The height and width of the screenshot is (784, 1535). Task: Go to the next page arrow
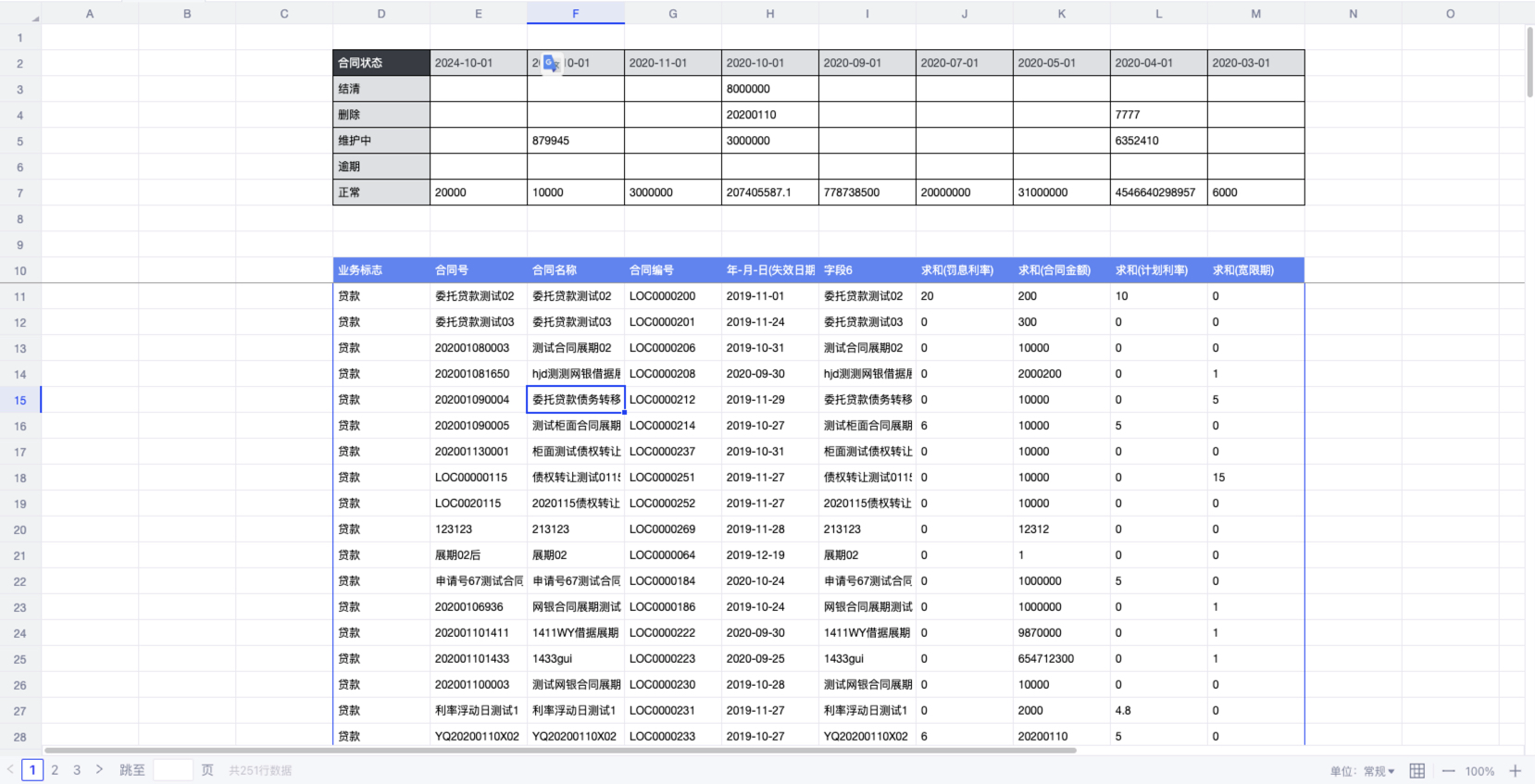coord(99,769)
